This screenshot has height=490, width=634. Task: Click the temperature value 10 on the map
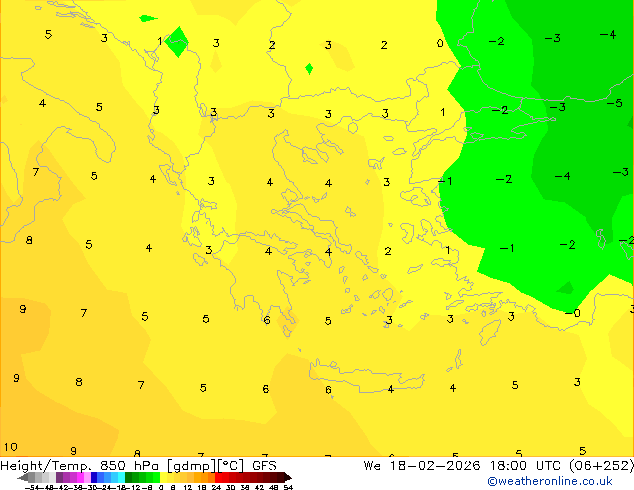pos(11,447)
